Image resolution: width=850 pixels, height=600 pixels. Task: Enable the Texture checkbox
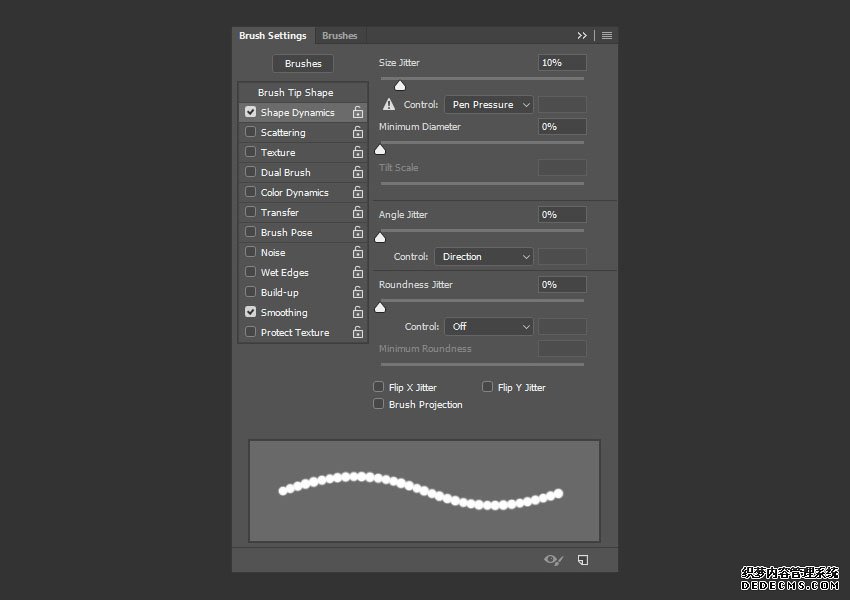[x=250, y=152]
